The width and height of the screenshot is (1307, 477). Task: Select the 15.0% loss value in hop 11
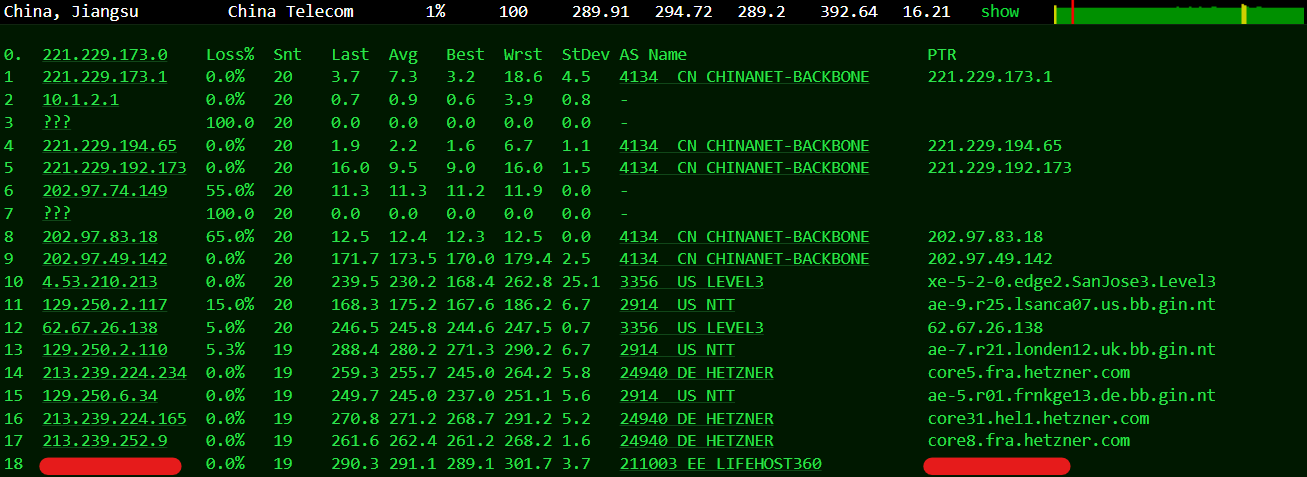[230, 305]
